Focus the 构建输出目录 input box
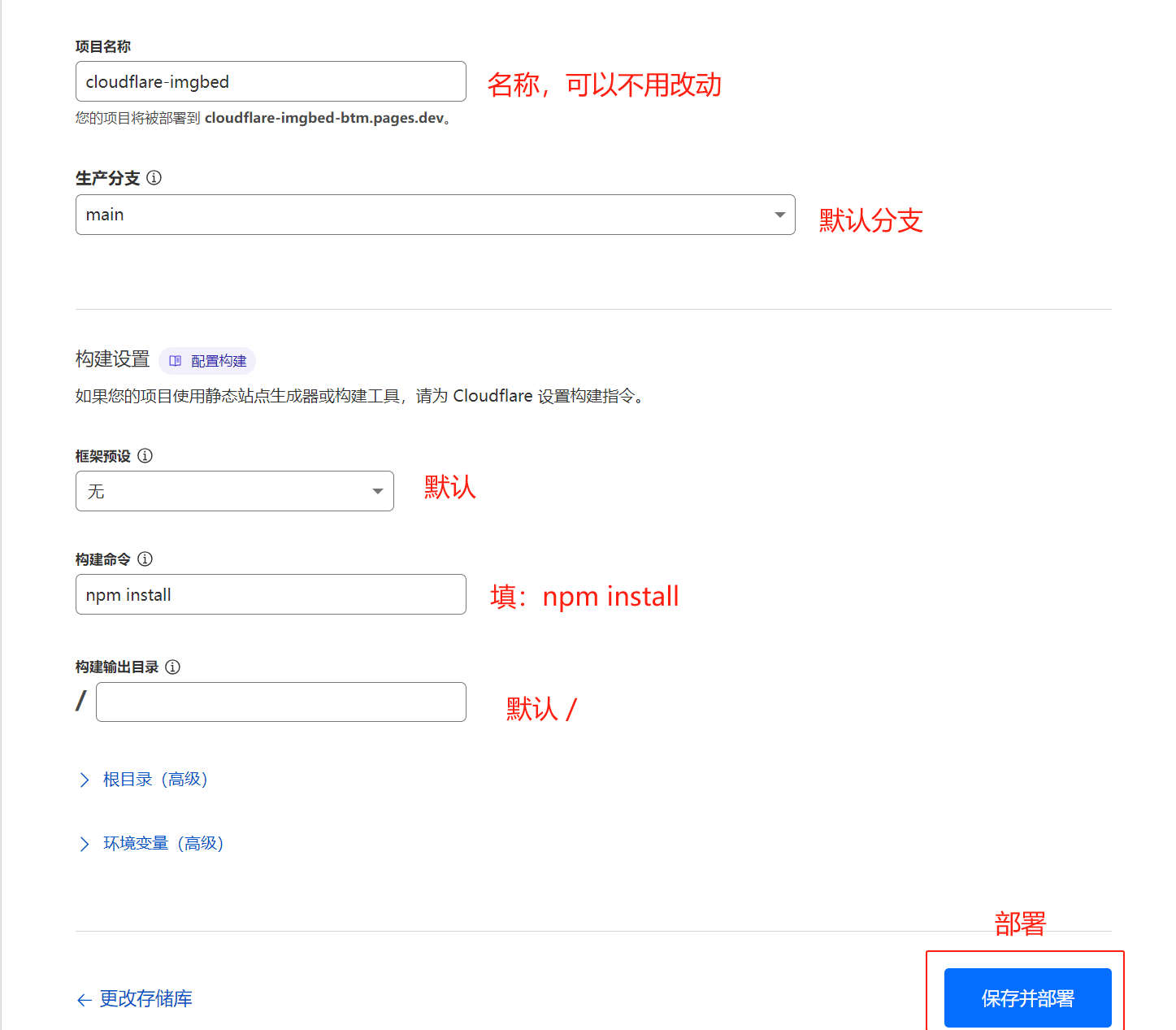The width and height of the screenshot is (1176, 1030). pos(280,702)
